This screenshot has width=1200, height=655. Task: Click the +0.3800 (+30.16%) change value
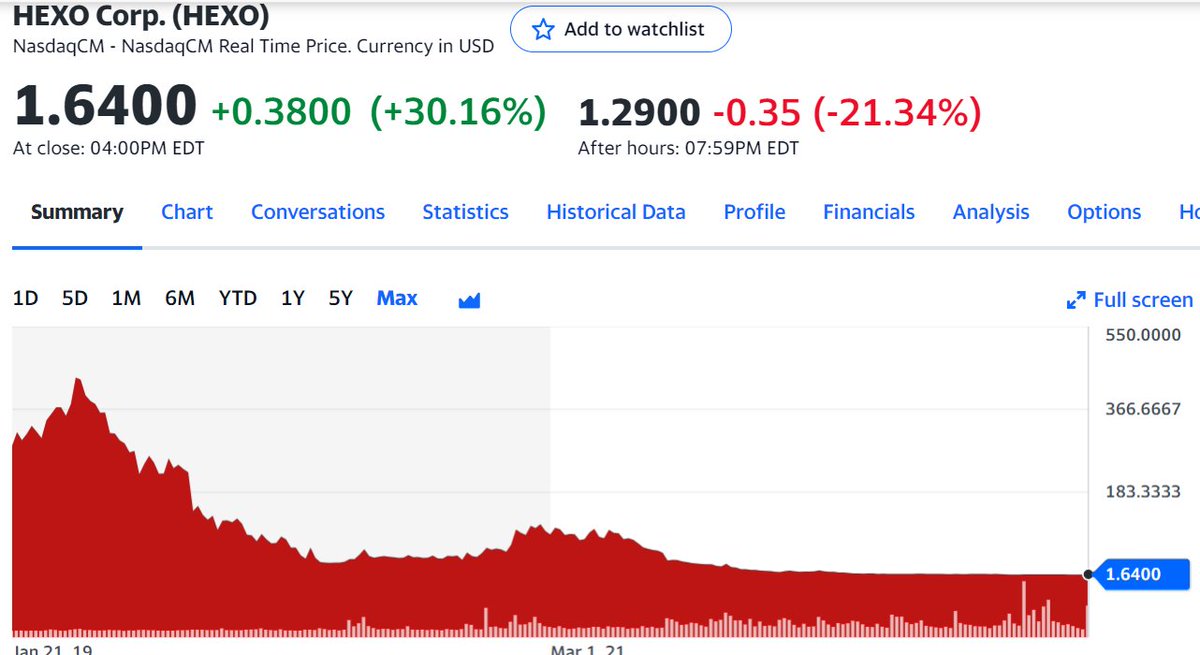pyautogui.click(x=379, y=112)
